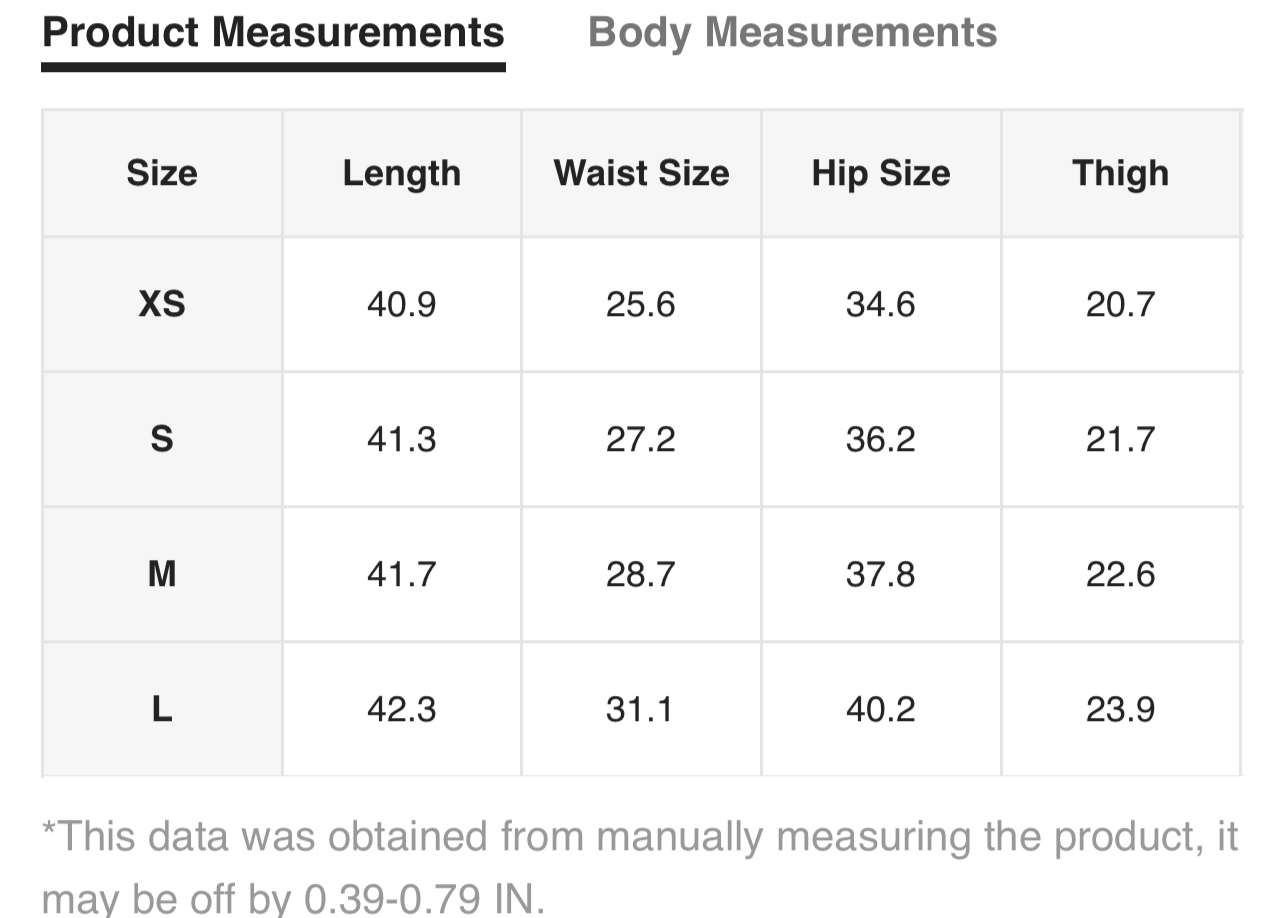Viewport: 1284px width, 918px height.
Task: Click the manual measurement disclaimer note
Action: click(640, 866)
